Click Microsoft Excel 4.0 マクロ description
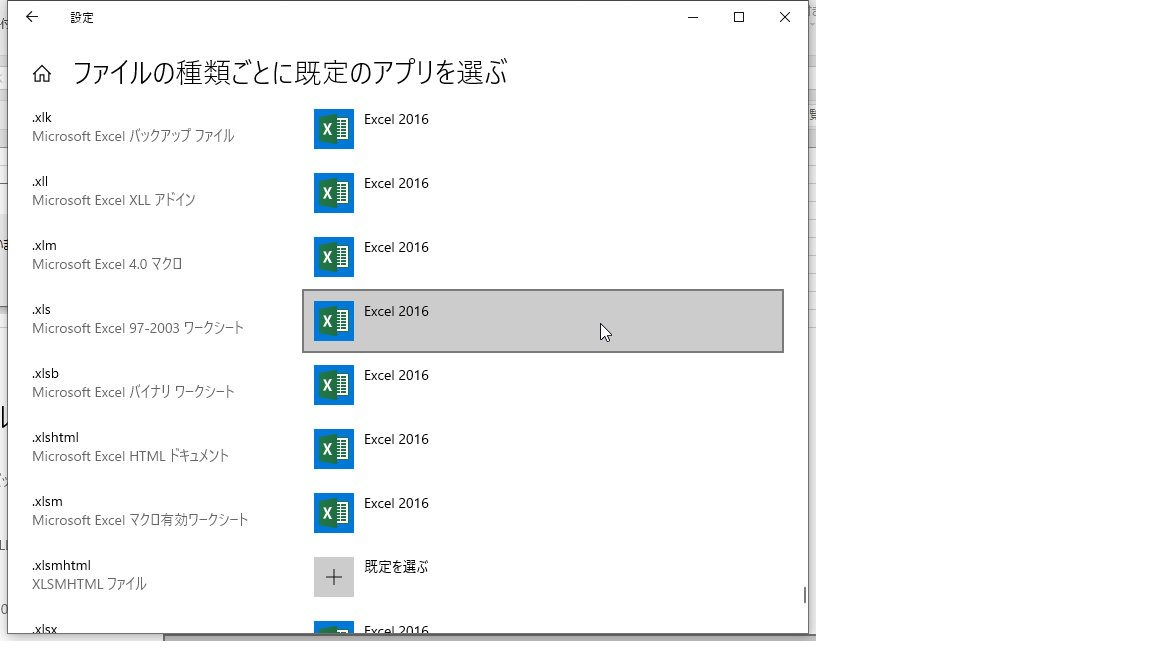 [x=107, y=264]
